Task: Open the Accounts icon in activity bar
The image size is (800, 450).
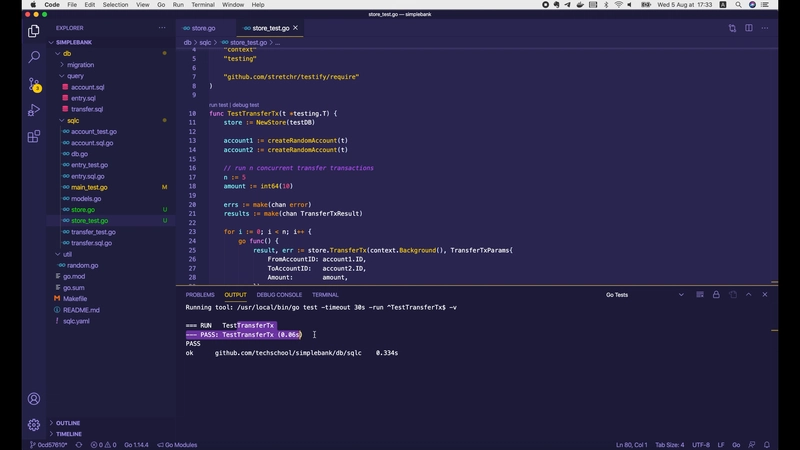Action: (34, 397)
